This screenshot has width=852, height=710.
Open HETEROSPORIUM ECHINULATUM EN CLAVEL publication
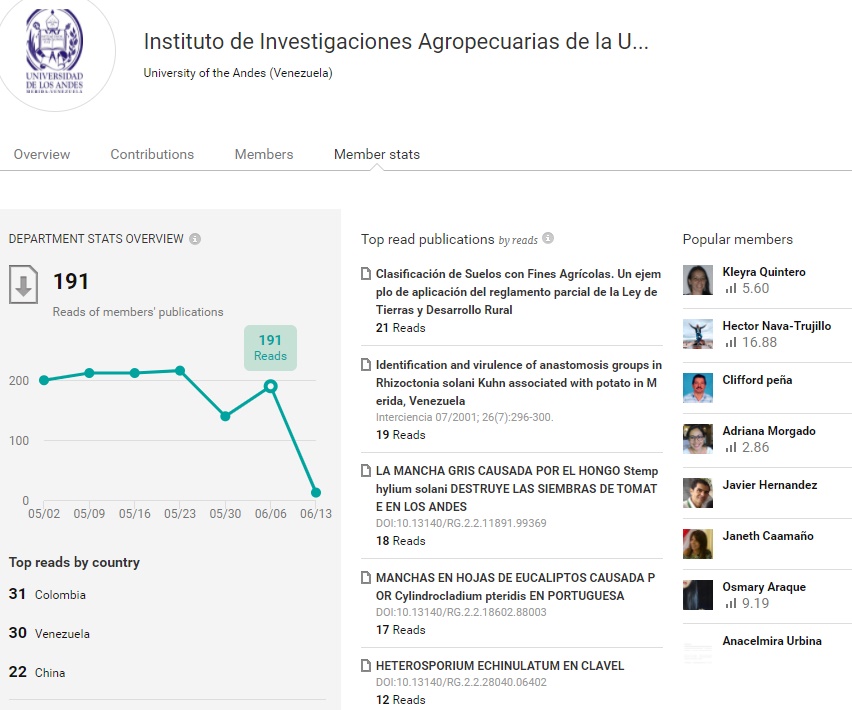tap(500, 665)
